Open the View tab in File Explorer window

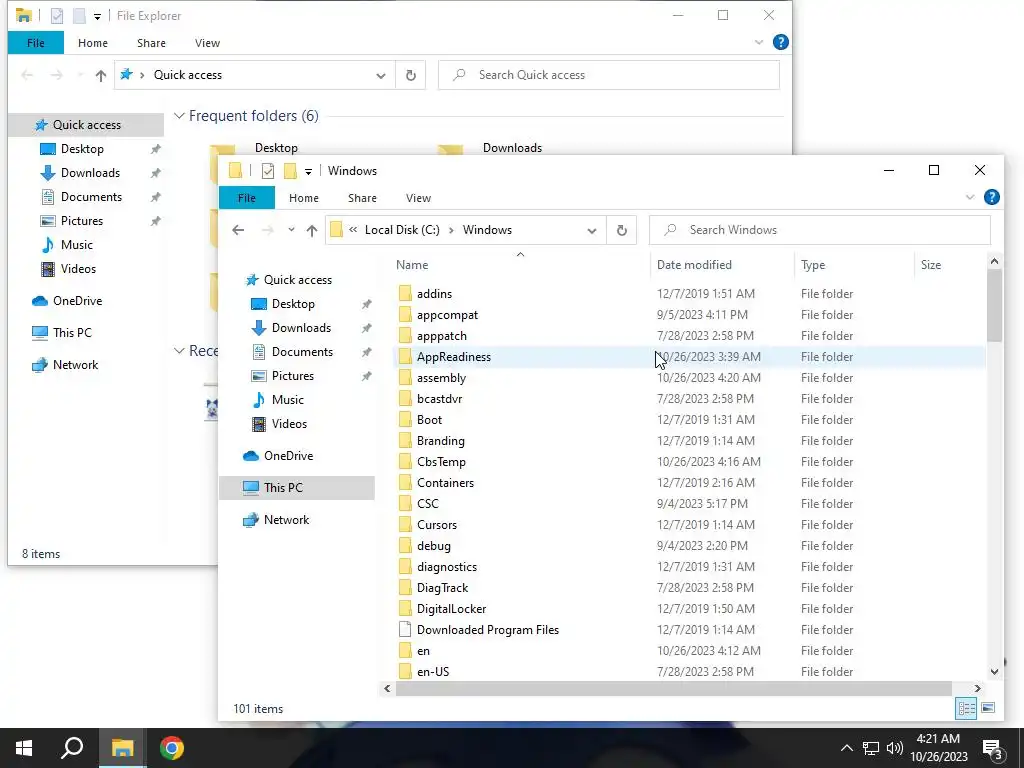pos(207,43)
